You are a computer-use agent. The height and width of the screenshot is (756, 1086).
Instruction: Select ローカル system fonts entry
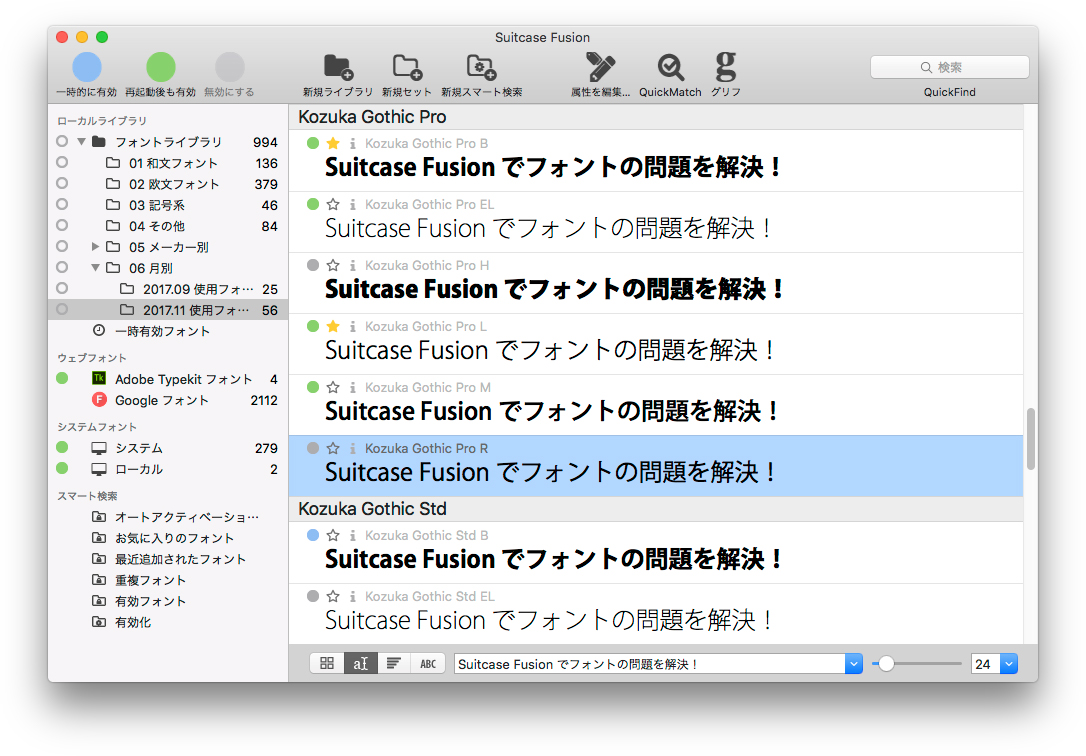tap(168, 469)
